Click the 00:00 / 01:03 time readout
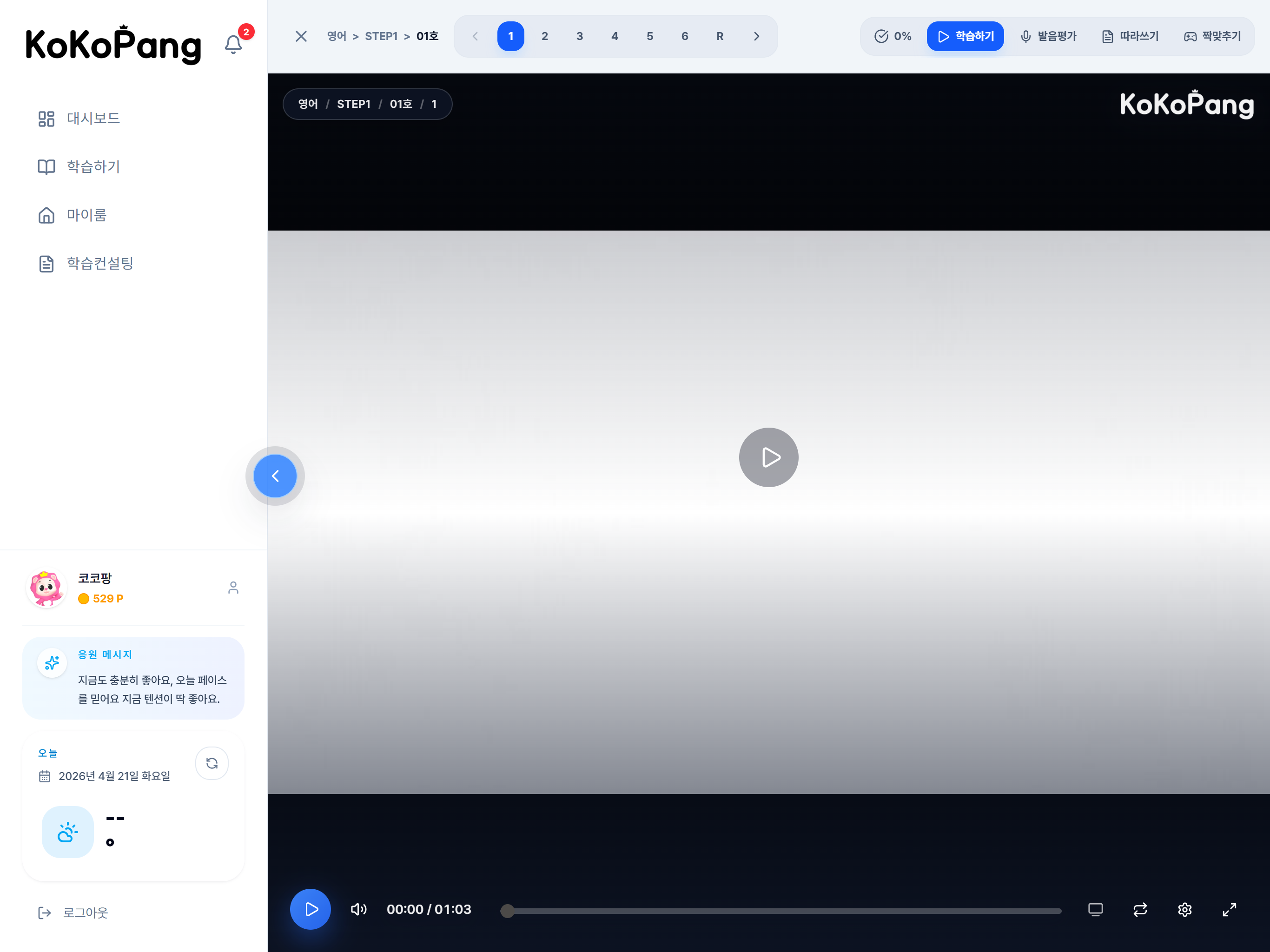1270x952 pixels. coord(429,910)
